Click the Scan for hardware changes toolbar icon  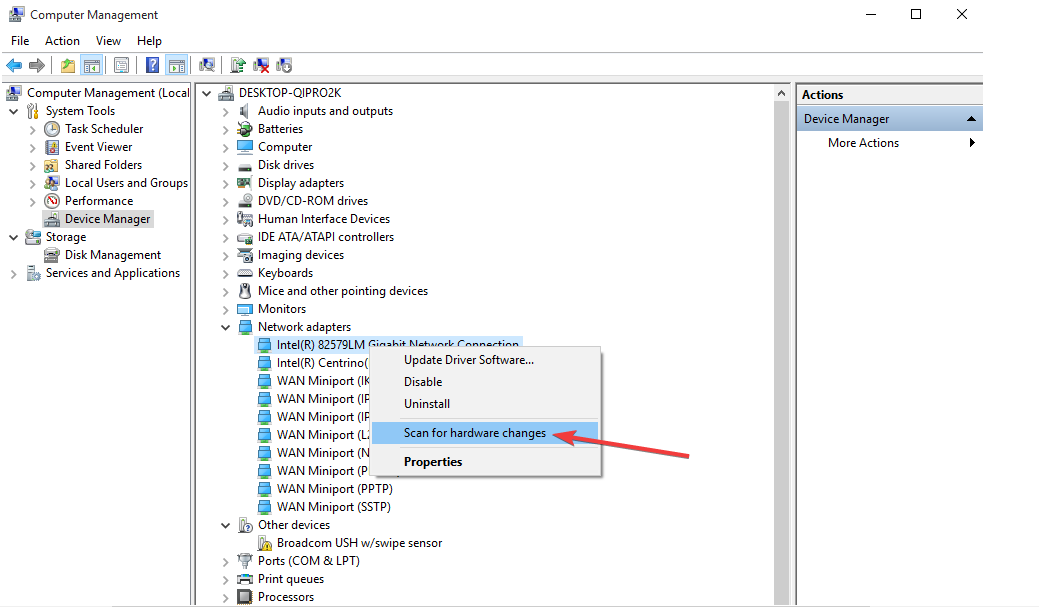click(207, 66)
